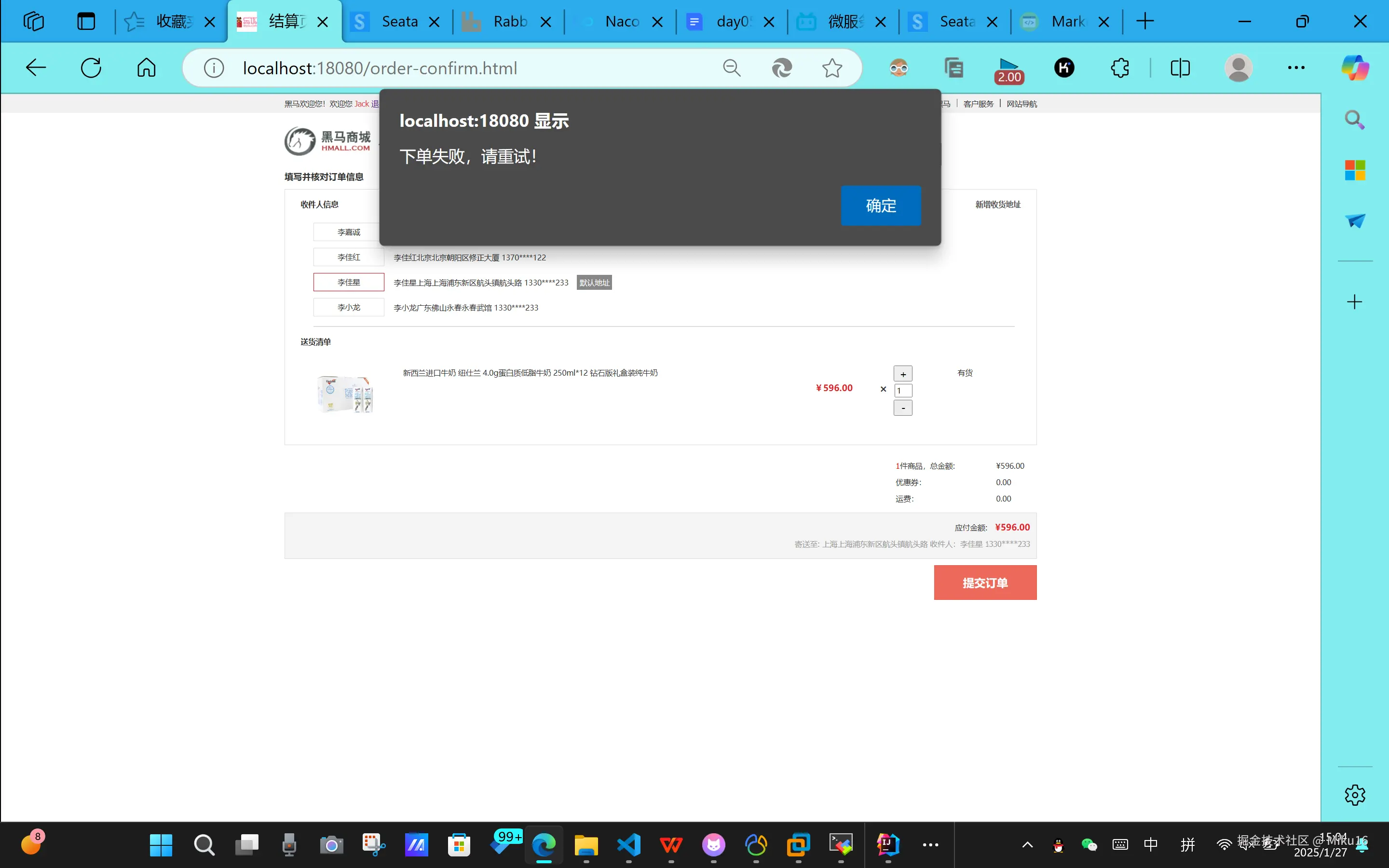Refresh the current page
Screen dimensions: 1389x868
[91, 68]
